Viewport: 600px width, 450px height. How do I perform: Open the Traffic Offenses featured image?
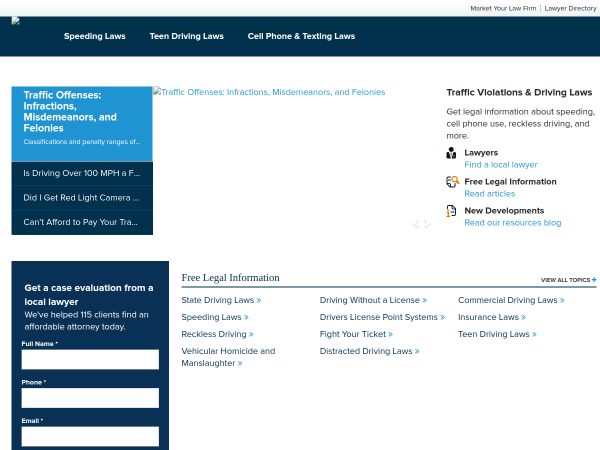pos(269,92)
